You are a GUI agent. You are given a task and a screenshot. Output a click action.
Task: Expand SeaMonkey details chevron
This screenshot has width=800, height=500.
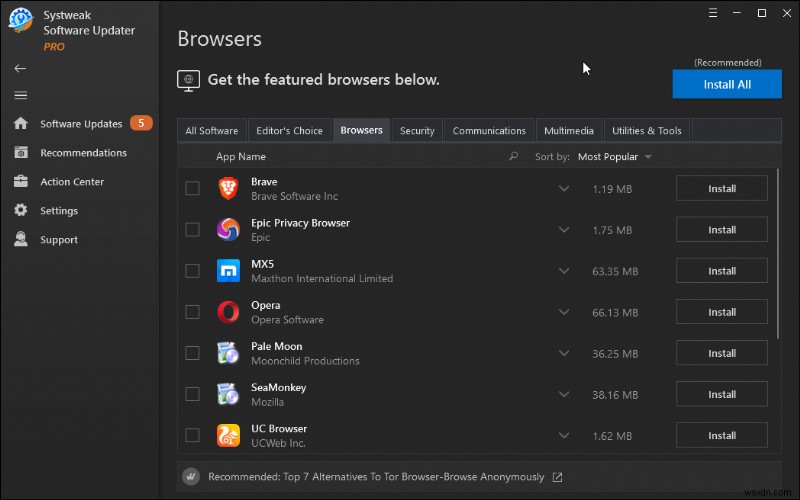click(564, 394)
